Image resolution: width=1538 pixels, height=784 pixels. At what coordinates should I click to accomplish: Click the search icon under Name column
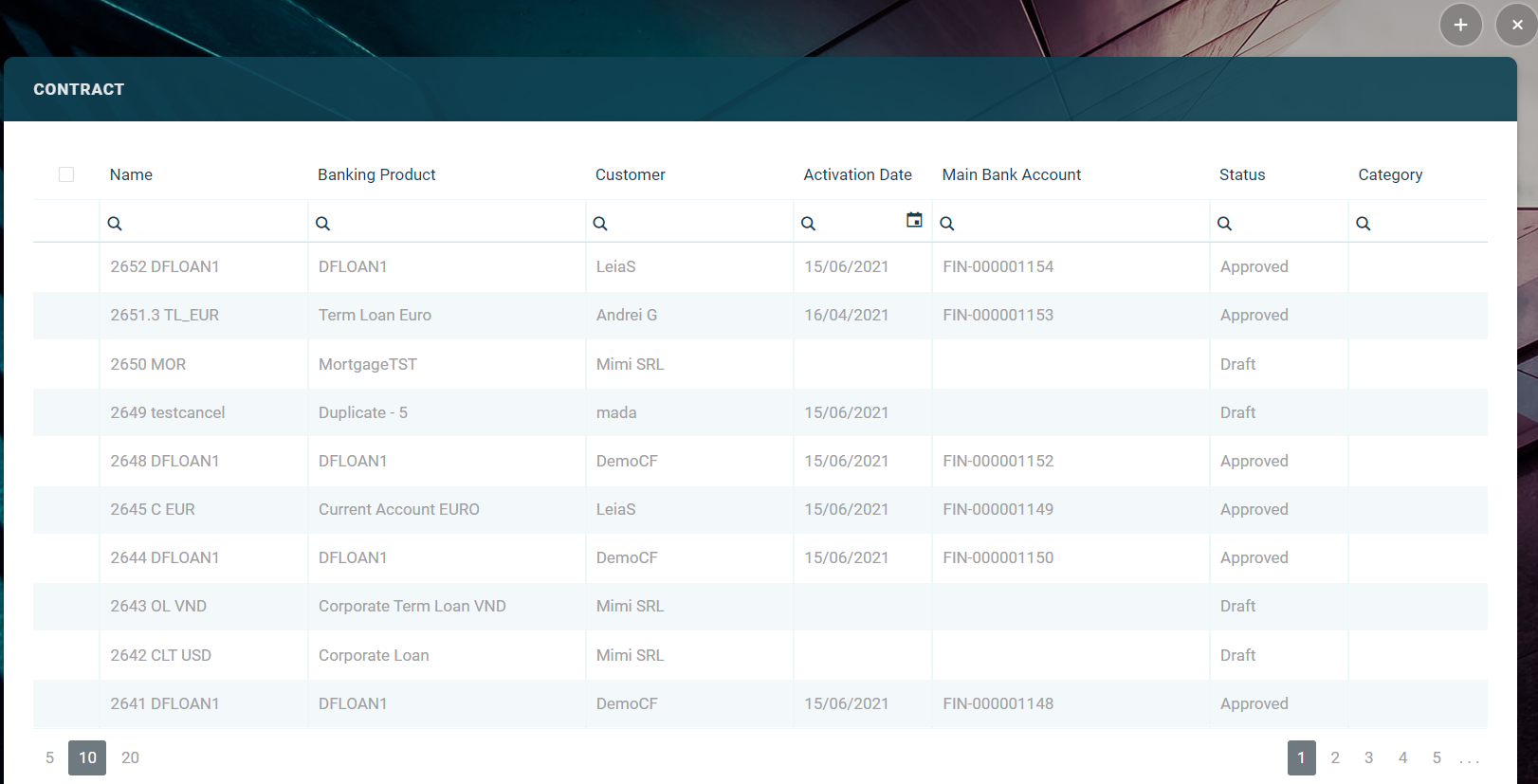(115, 224)
